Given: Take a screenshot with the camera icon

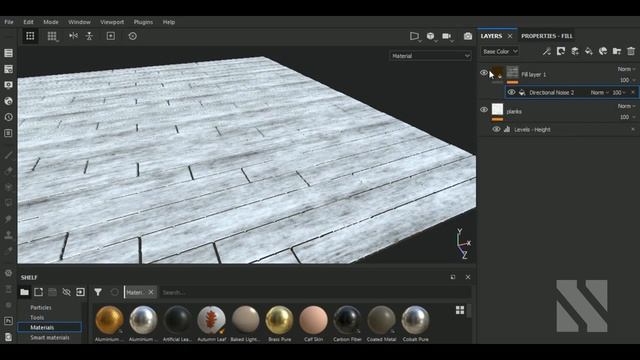Looking at the screenshot, I should pyautogui.click(x=468, y=36).
